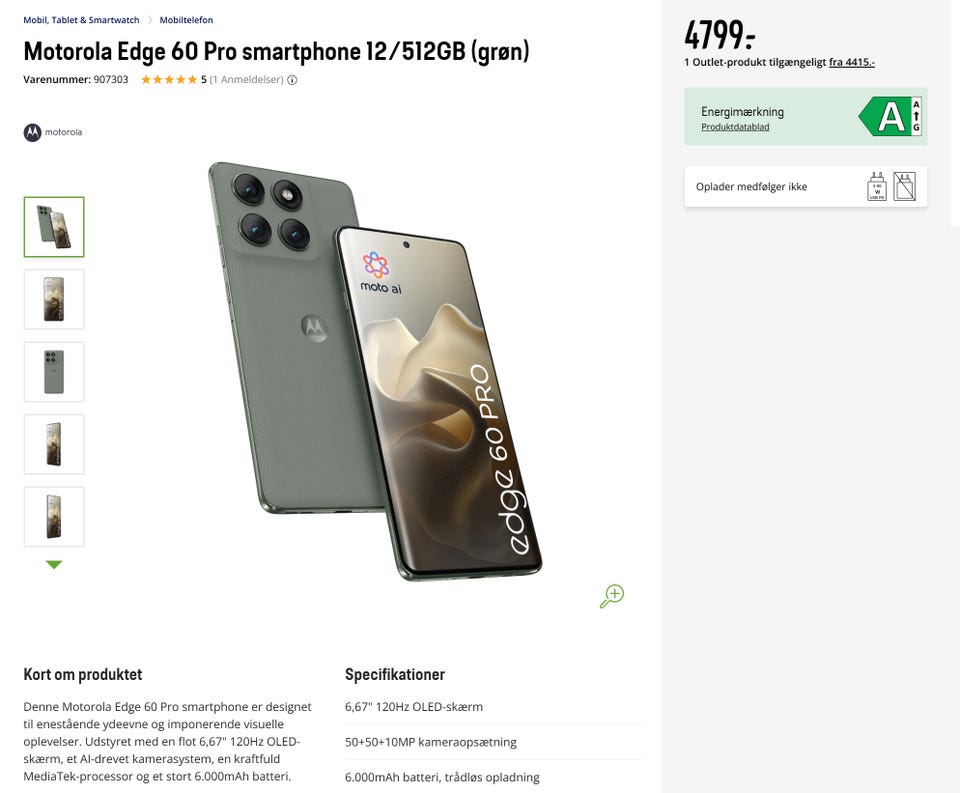
Task: Open the Mobil, Tablet & Smartwatch breadcrumb
Action: 82,20
